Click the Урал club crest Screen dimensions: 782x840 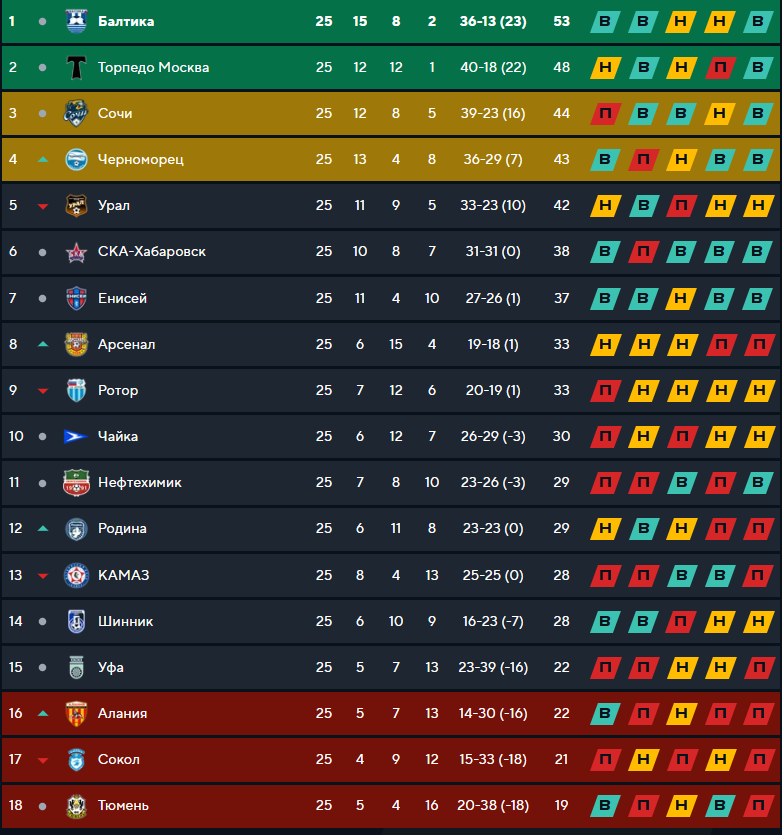(76, 206)
